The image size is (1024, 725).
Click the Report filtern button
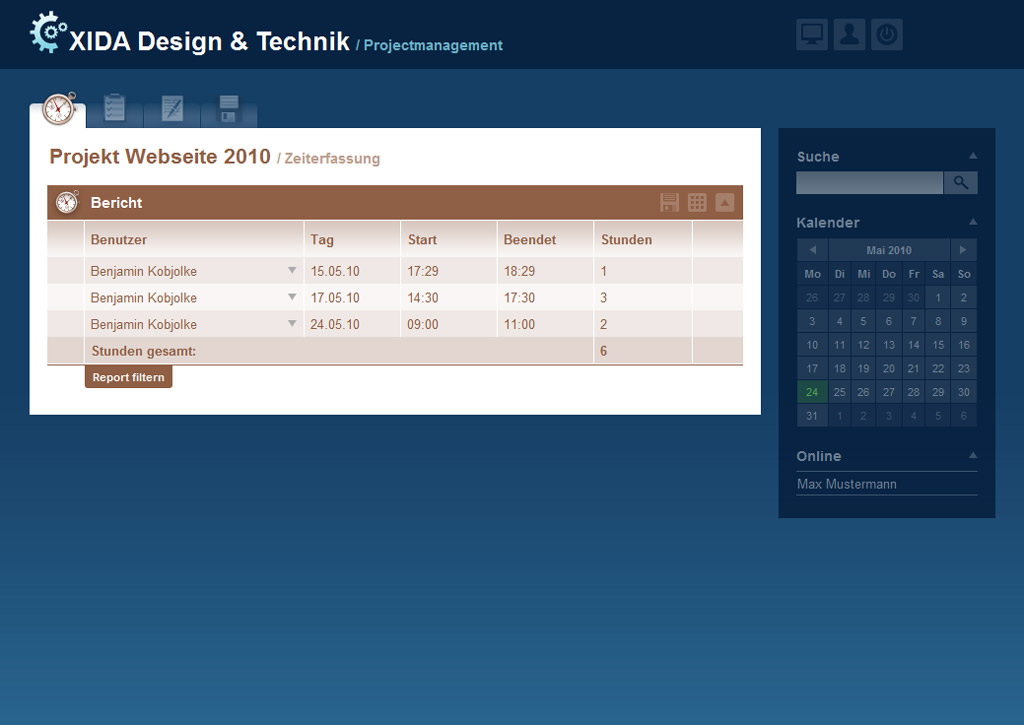(129, 377)
